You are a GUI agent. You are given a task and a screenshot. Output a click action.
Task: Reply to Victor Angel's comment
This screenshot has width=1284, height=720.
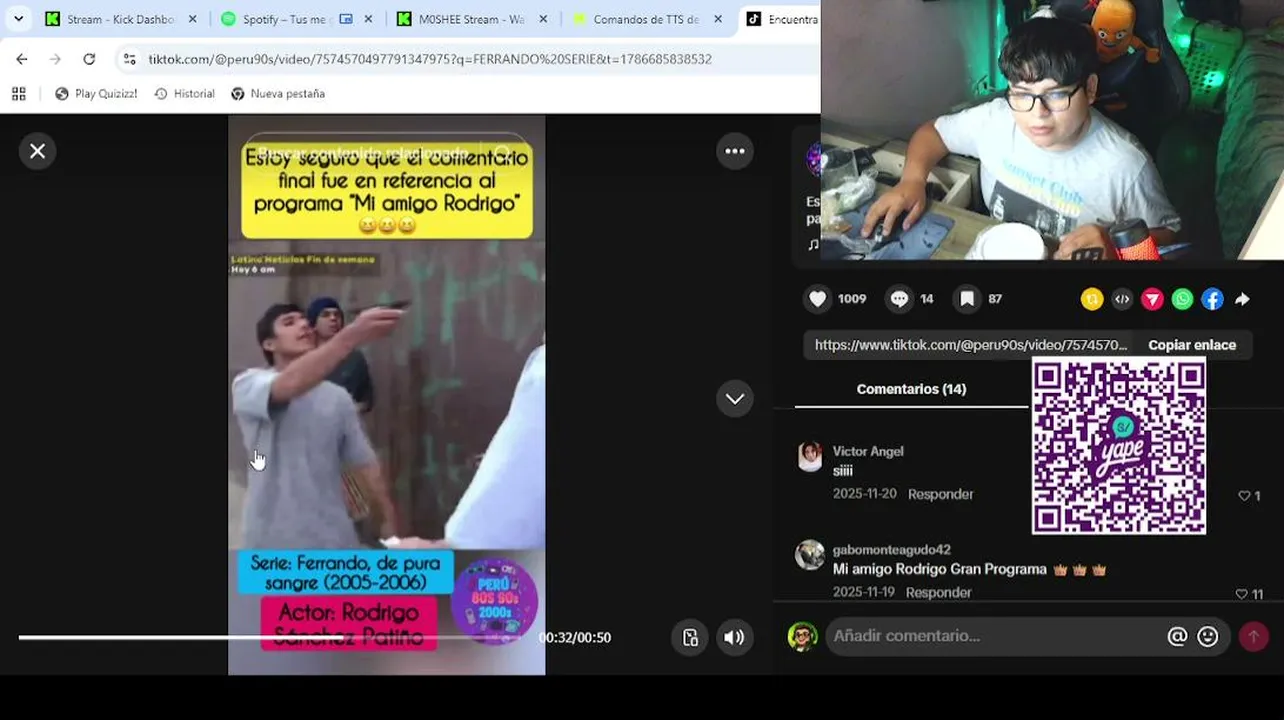(x=940, y=494)
